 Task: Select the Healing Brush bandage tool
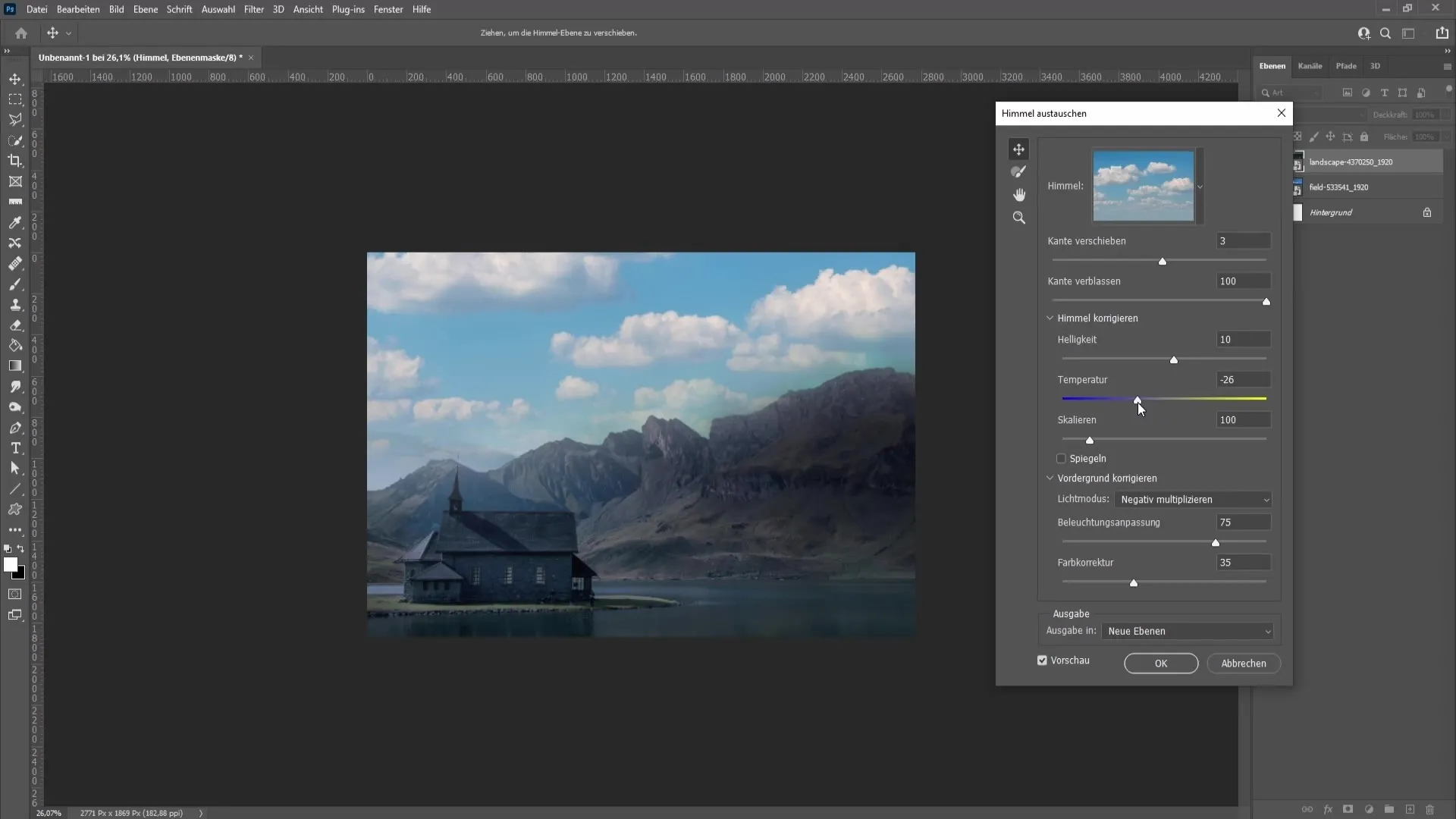pyautogui.click(x=15, y=263)
